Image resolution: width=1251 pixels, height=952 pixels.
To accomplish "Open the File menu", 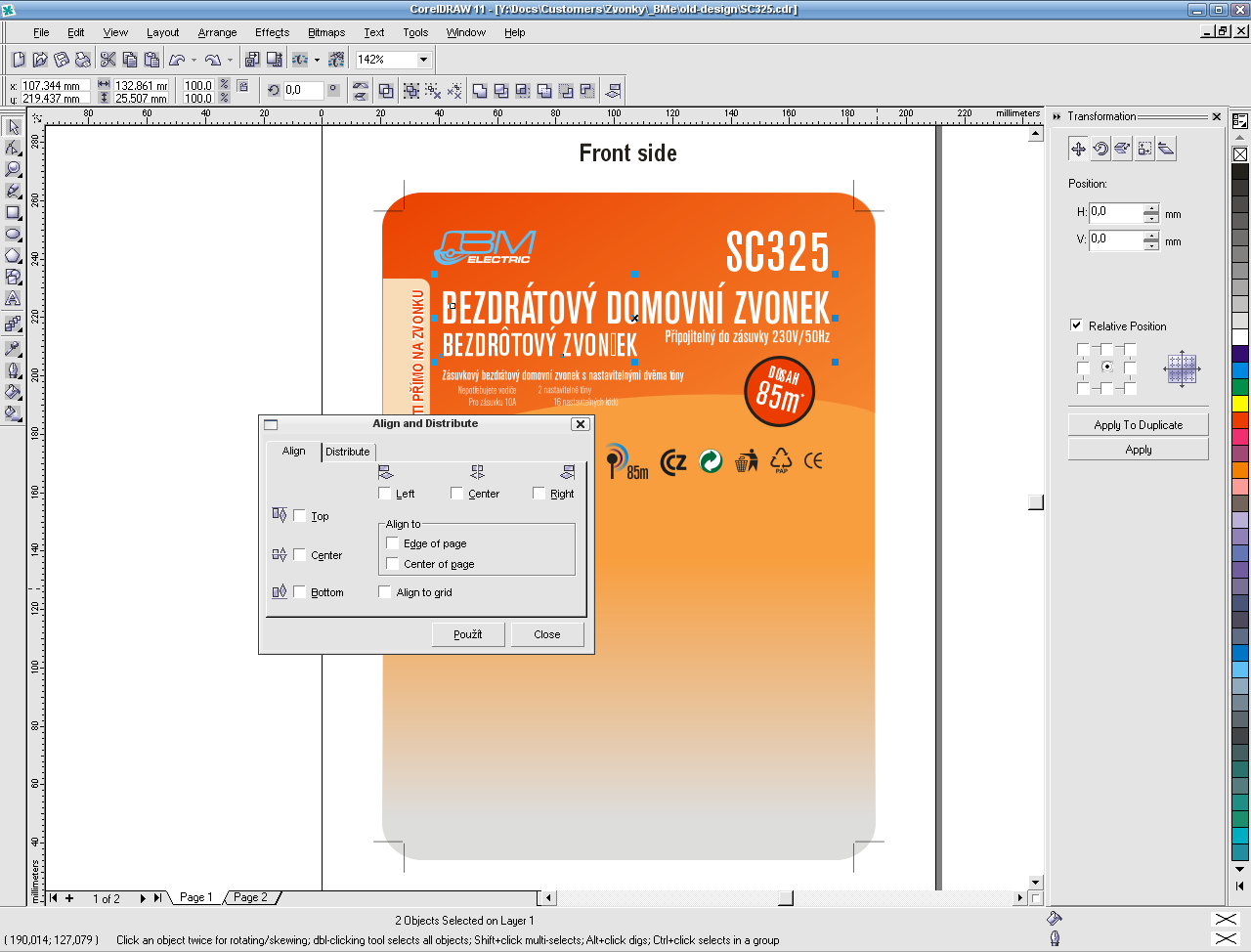I will pos(41,32).
